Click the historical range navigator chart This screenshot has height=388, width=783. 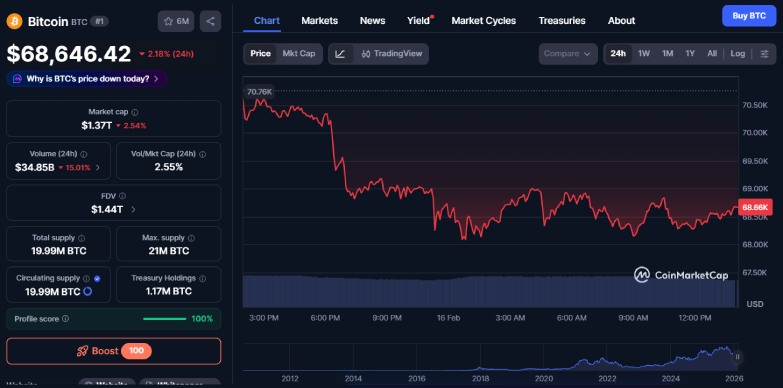490,358
